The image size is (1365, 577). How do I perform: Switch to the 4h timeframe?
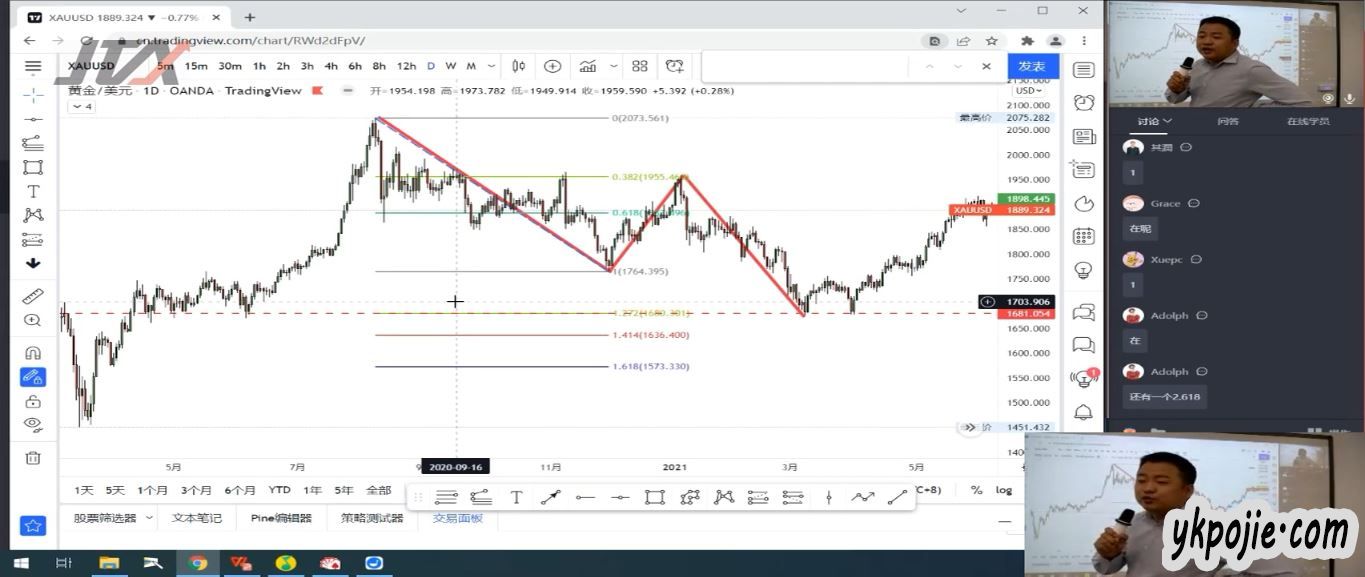pyautogui.click(x=330, y=66)
